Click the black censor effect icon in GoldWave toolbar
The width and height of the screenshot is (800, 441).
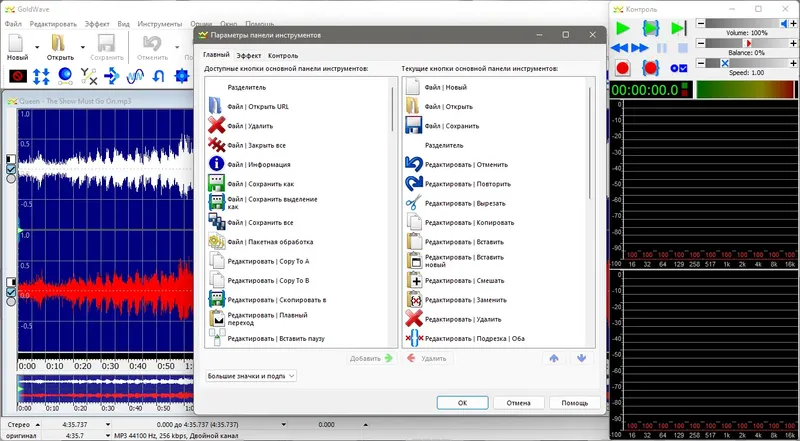click(x=18, y=76)
